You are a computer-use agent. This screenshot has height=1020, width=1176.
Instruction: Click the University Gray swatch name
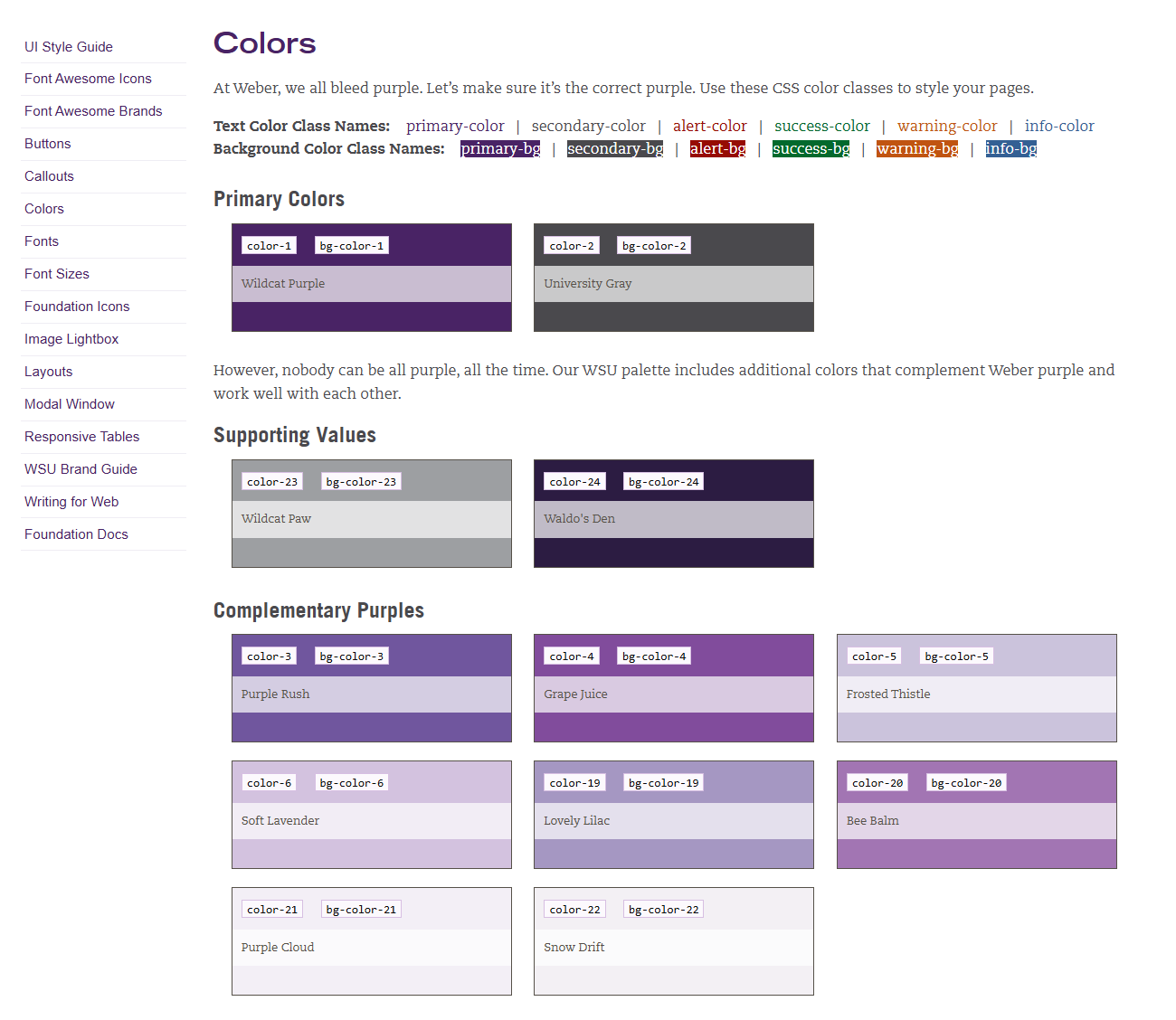(588, 284)
